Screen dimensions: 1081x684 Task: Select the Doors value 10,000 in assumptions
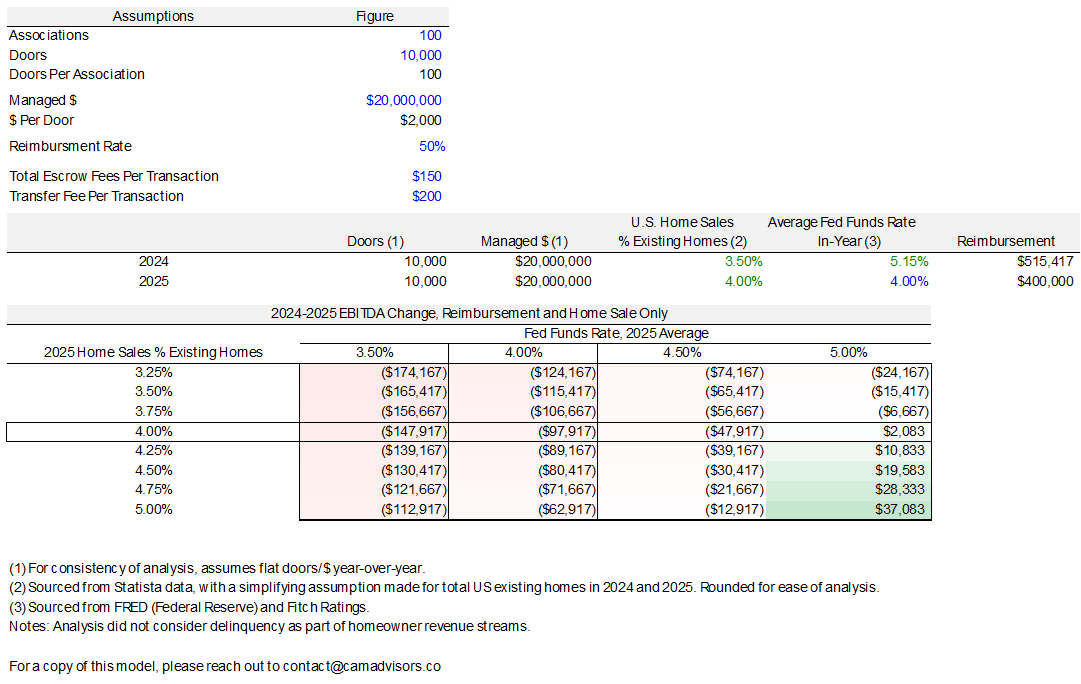(421, 55)
